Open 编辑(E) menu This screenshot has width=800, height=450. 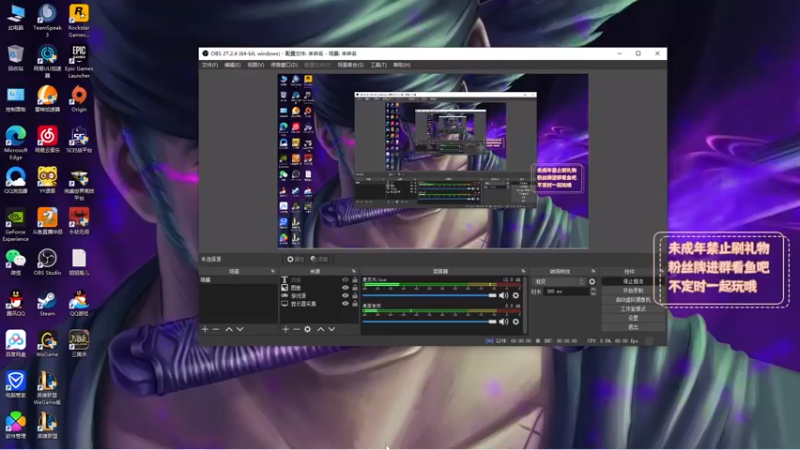click(232, 65)
